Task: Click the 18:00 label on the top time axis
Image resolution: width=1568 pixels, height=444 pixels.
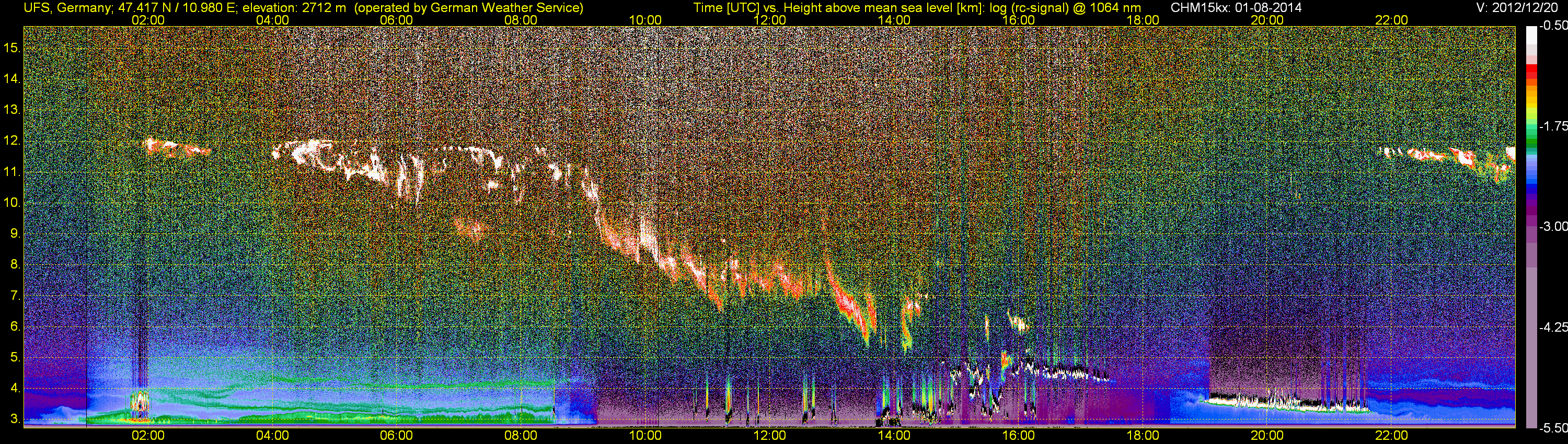Action: pyautogui.click(x=1143, y=19)
